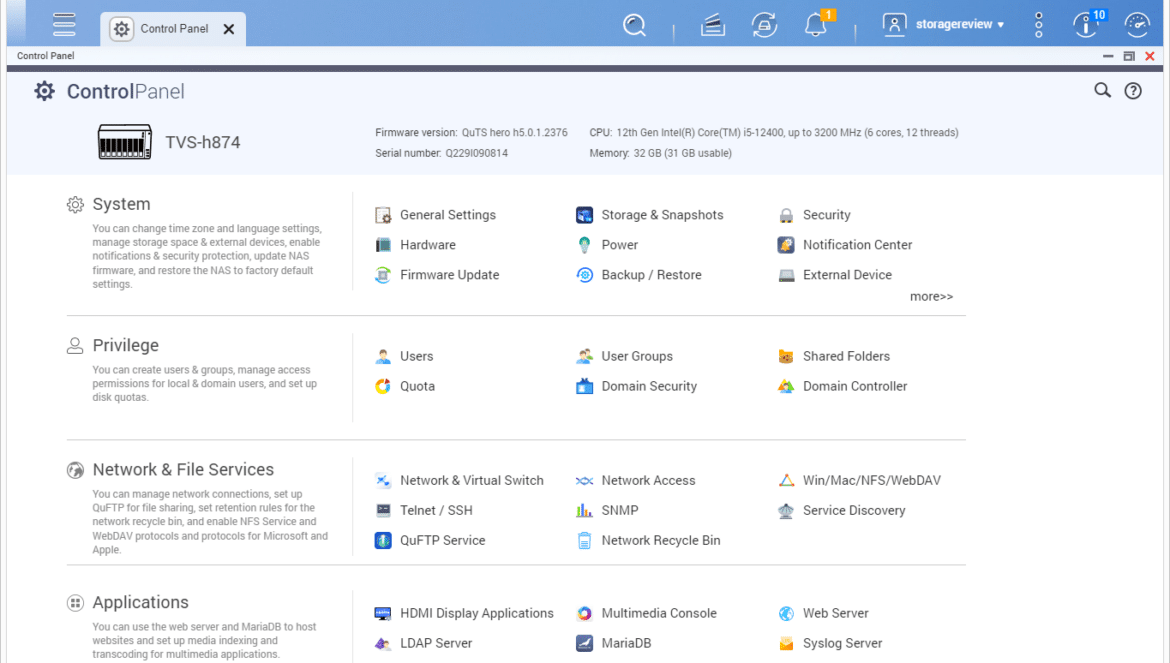The height and width of the screenshot is (663, 1170).
Task: Show more System settings
Action: pos(931,296)
